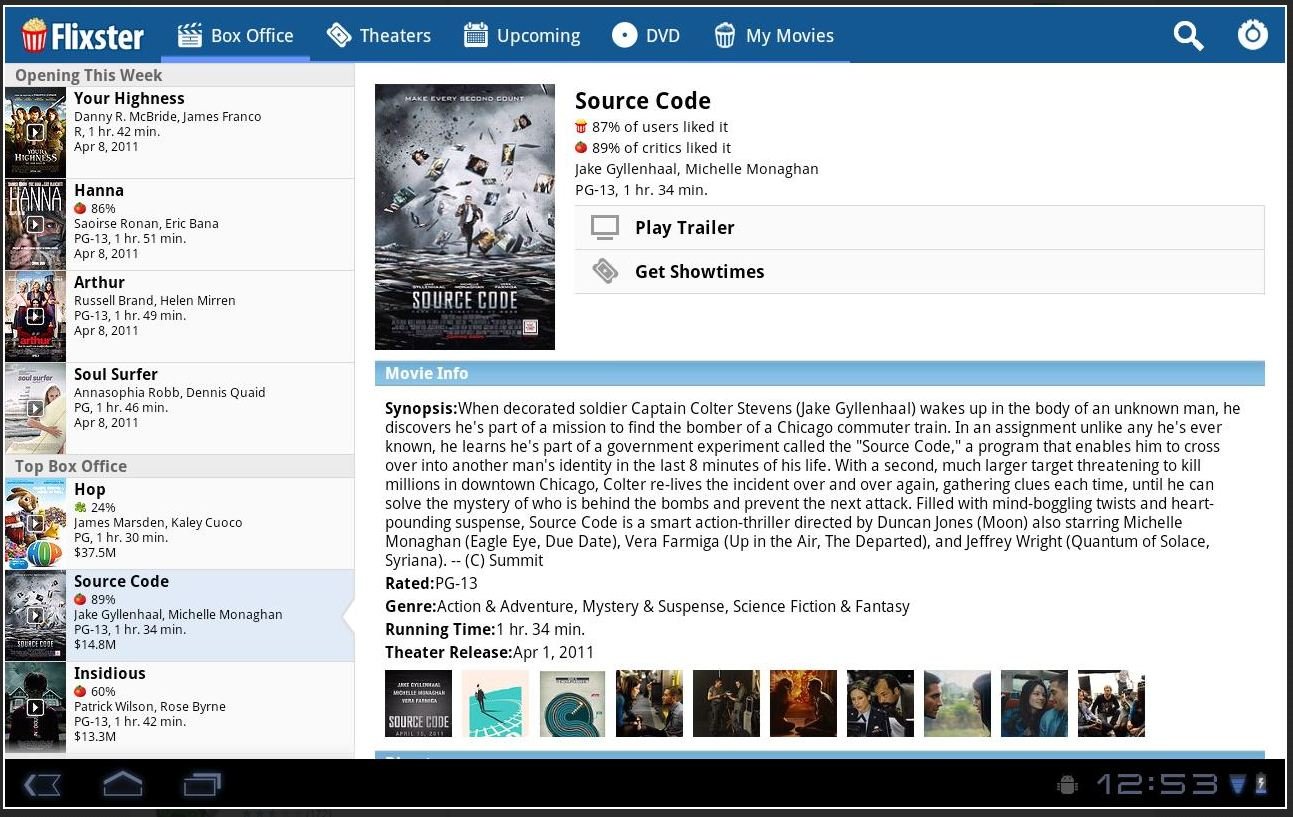Click the cast line Russell Brand, Helen Mirren
The height and width of the screenshot is (817, 1293).
point(155,300)
